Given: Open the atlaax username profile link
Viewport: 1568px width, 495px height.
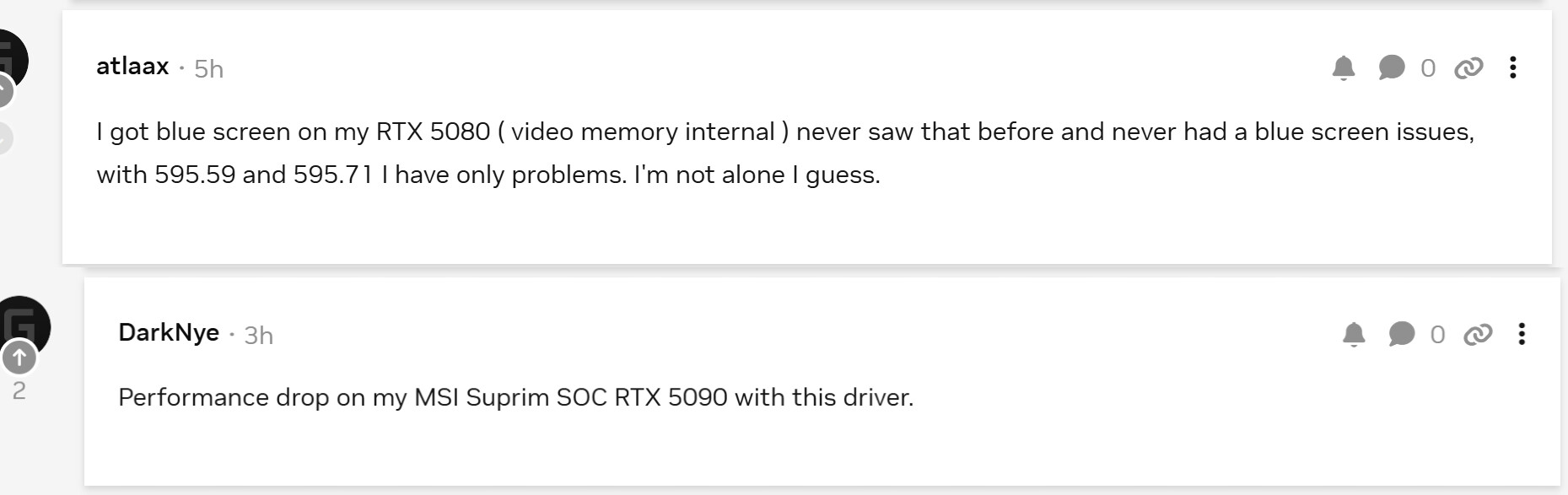Looking at the screenshot, I should point(132,67).
